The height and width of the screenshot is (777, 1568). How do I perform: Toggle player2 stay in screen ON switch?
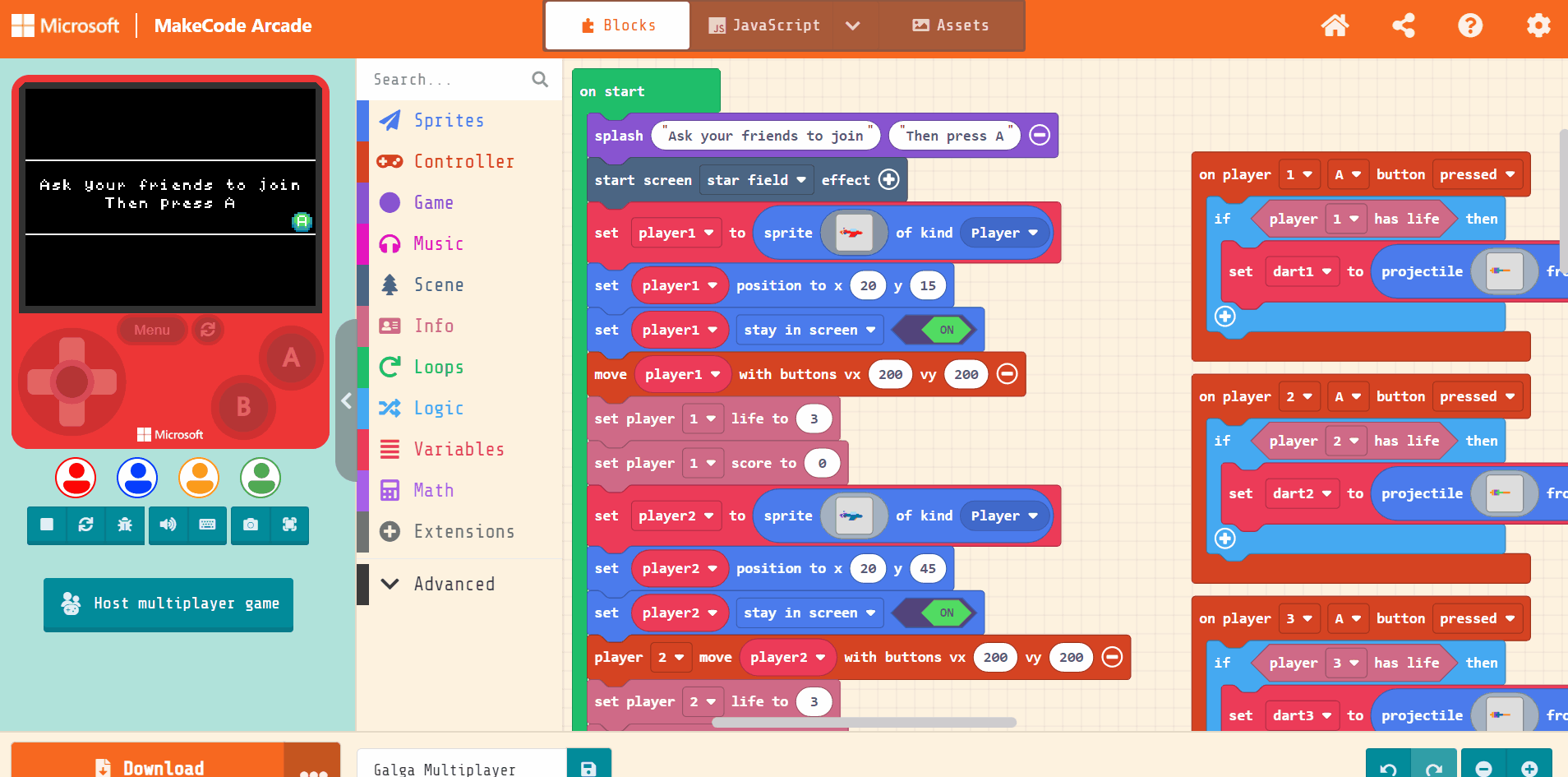[936, 613]
